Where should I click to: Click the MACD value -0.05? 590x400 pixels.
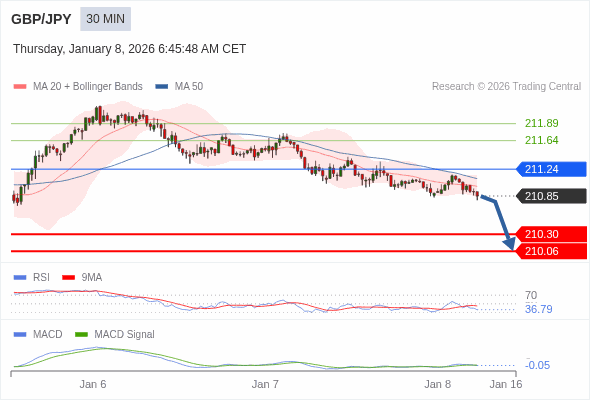(x=537, y=365)
